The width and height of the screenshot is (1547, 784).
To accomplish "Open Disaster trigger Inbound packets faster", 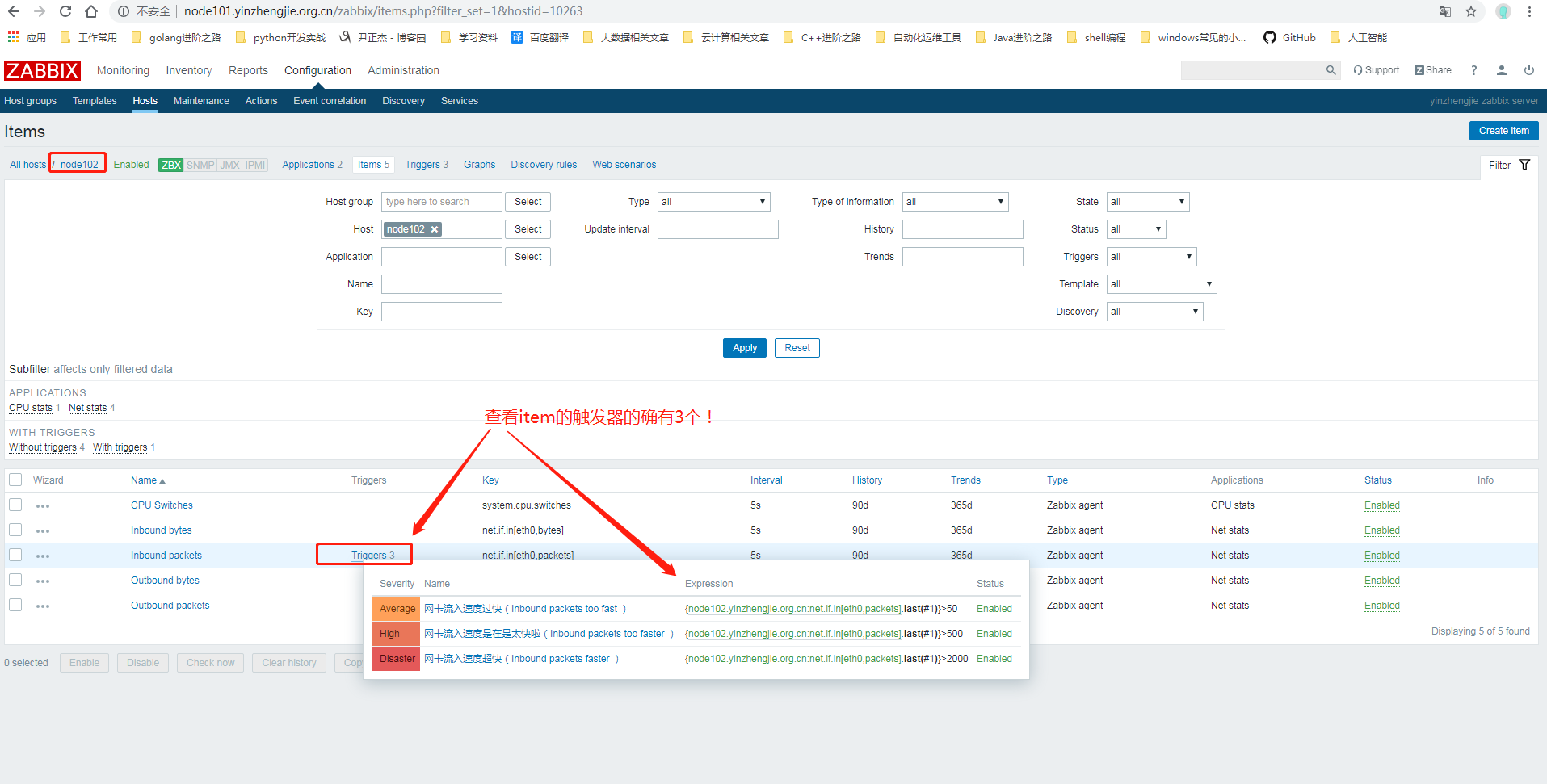I will point(521,659).
